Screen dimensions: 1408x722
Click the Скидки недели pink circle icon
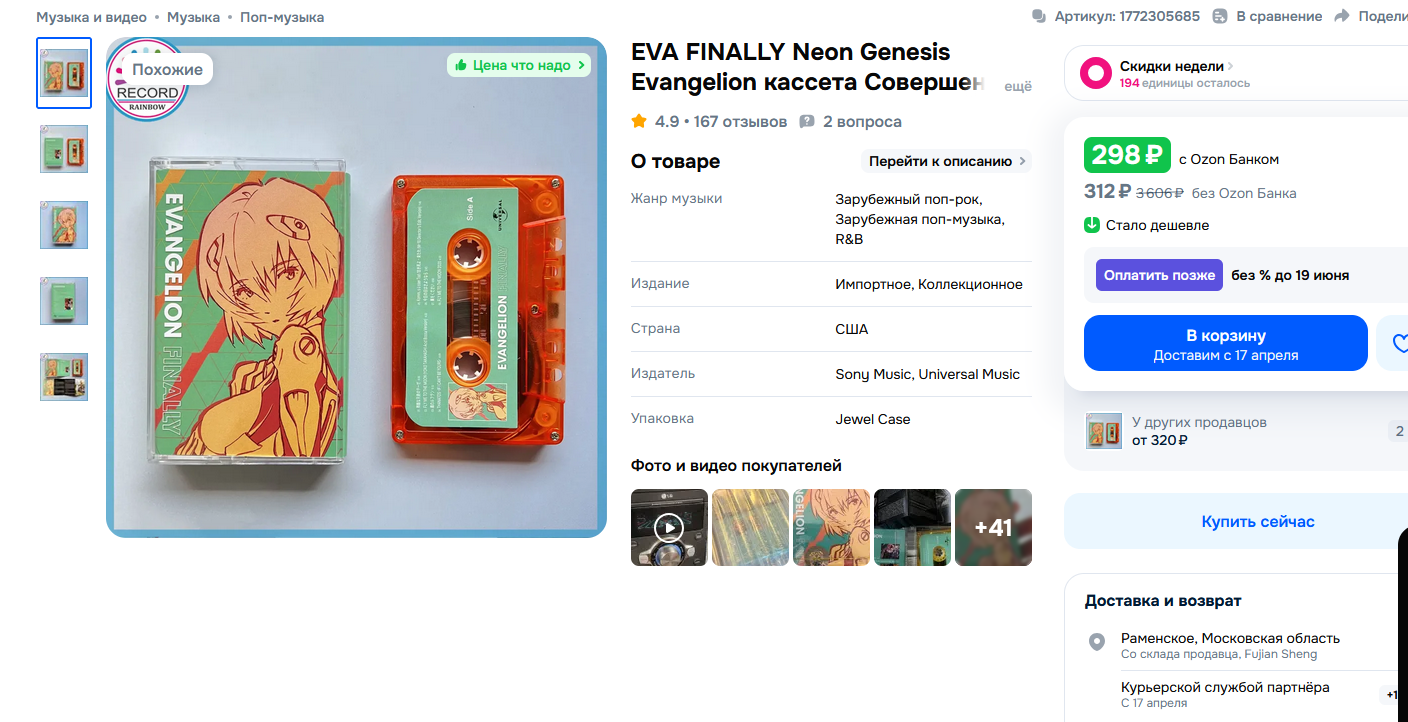1096,73
